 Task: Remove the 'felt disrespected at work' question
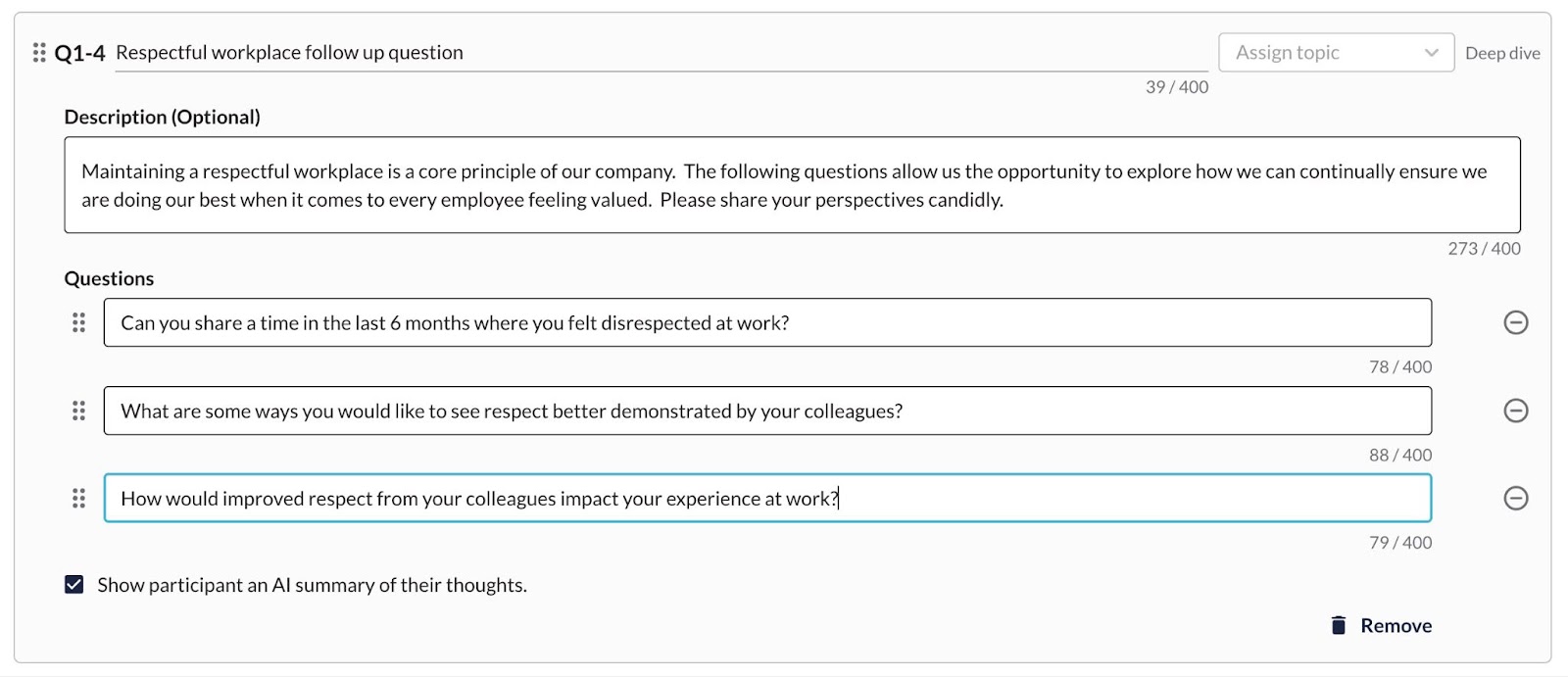point(1515,322)
